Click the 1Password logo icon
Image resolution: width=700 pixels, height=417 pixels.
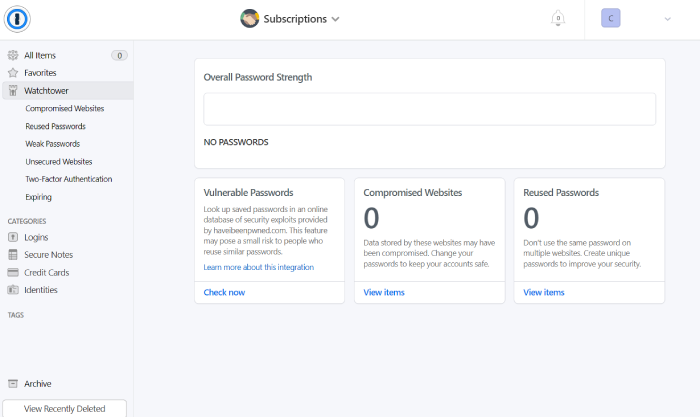pos(17,19)
